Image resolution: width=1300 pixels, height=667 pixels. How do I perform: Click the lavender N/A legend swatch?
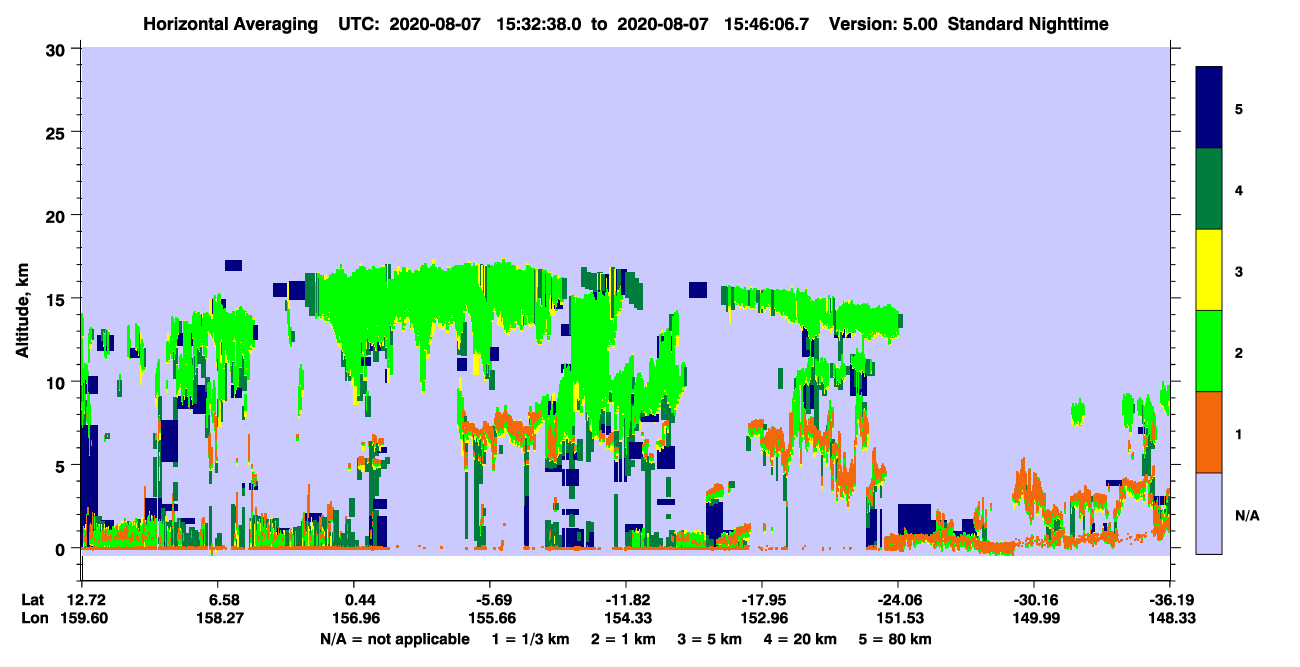pyautogui.click(x=1209, y=512)
